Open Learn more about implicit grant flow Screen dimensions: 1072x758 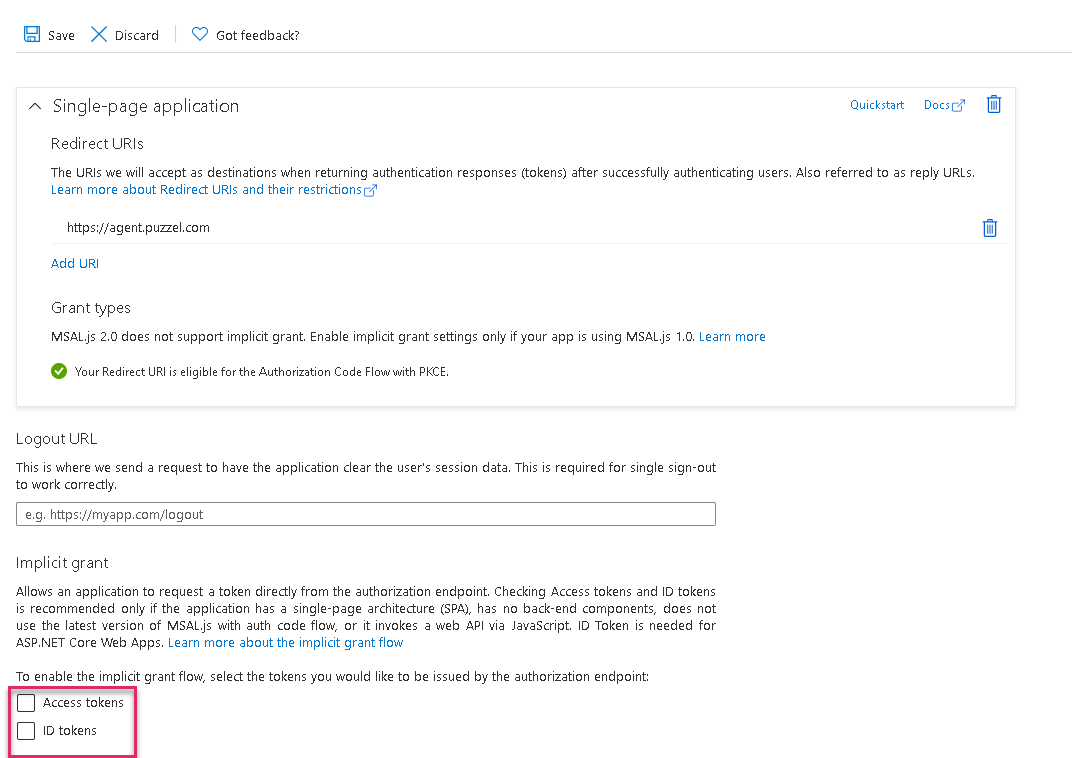[285, 643]
